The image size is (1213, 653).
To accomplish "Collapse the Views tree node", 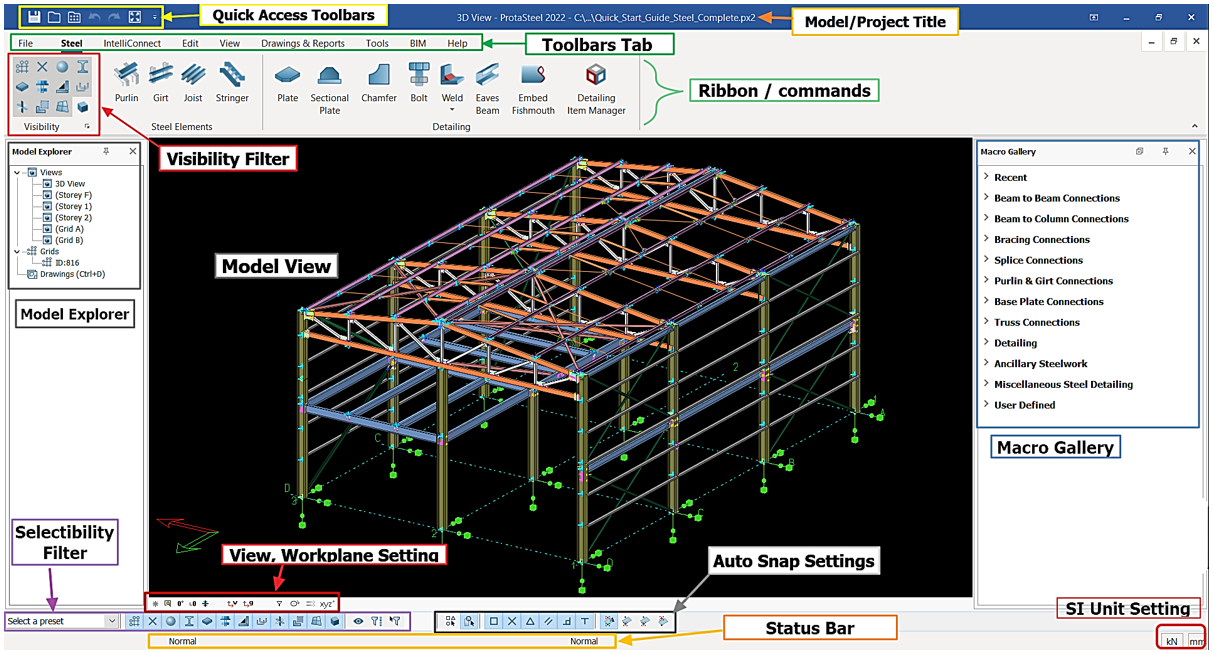I will pyautogui.click(x=19, y=173).
